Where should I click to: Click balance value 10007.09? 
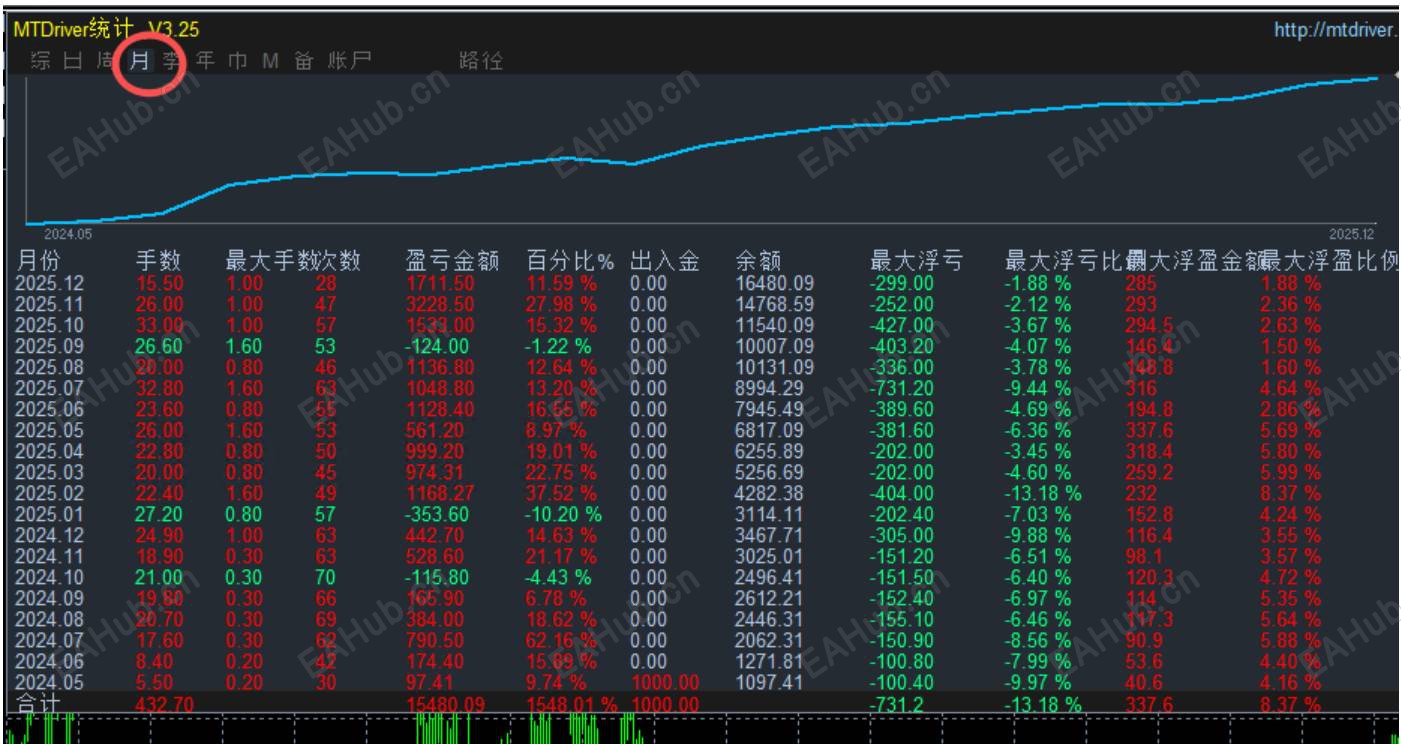point(773,345)
